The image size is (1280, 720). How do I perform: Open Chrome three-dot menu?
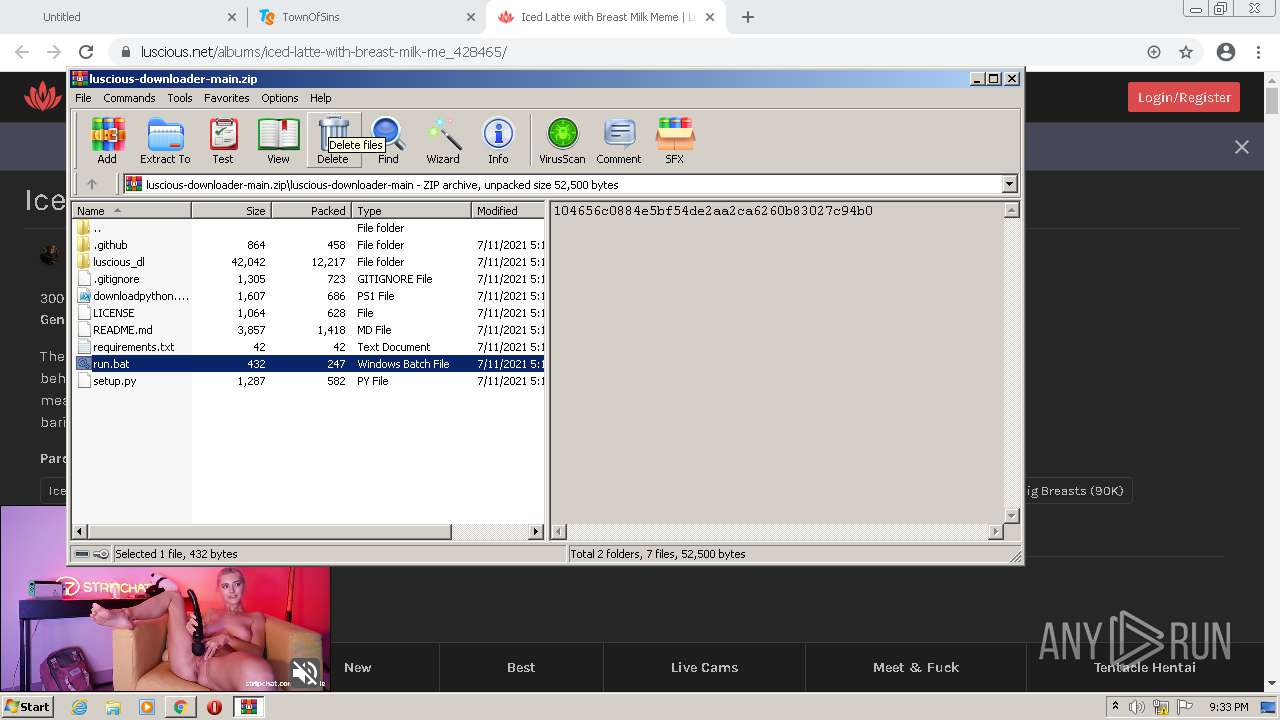pyautogui.click(x=1259, y=52)
